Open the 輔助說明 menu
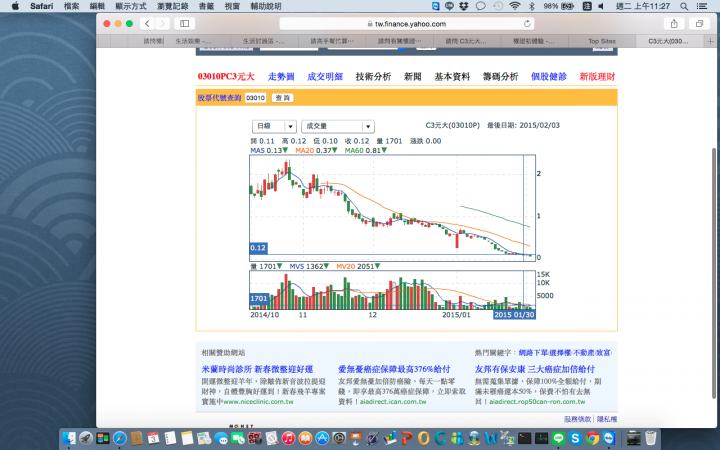Image resolution: width=720 pixels, height=450 pixels. point(265,6)
